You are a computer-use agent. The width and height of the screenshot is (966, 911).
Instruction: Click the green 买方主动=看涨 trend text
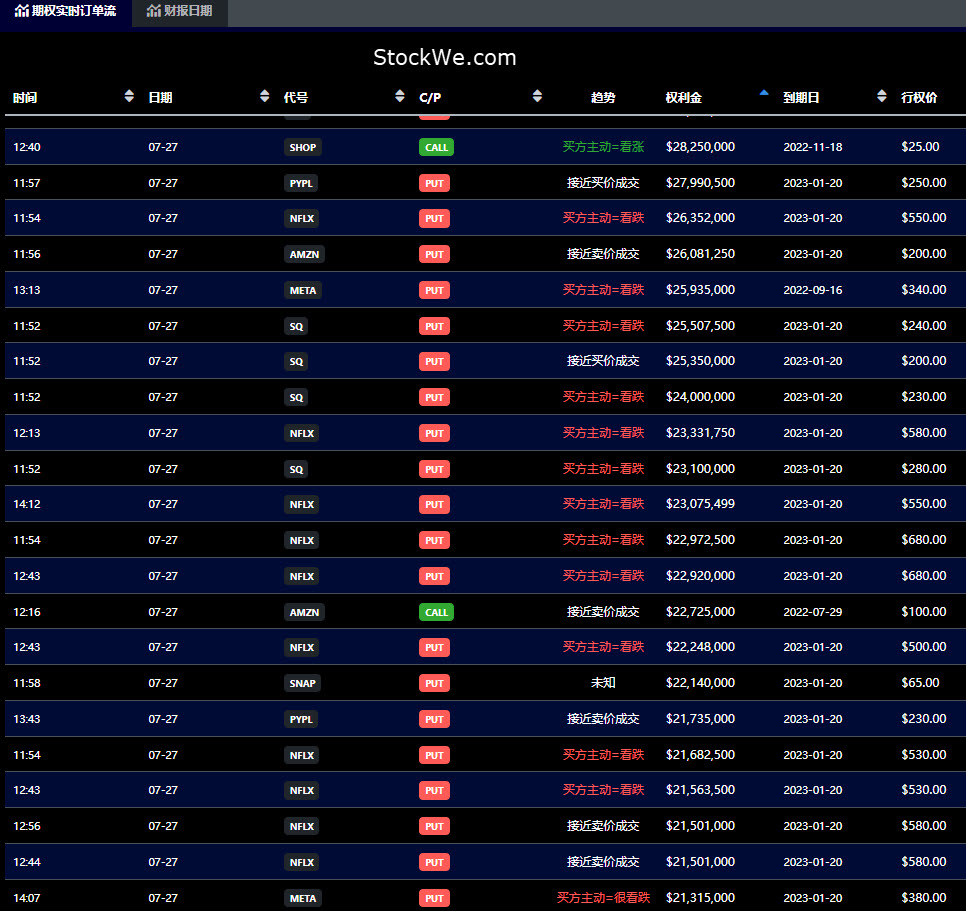click(603, 147)
